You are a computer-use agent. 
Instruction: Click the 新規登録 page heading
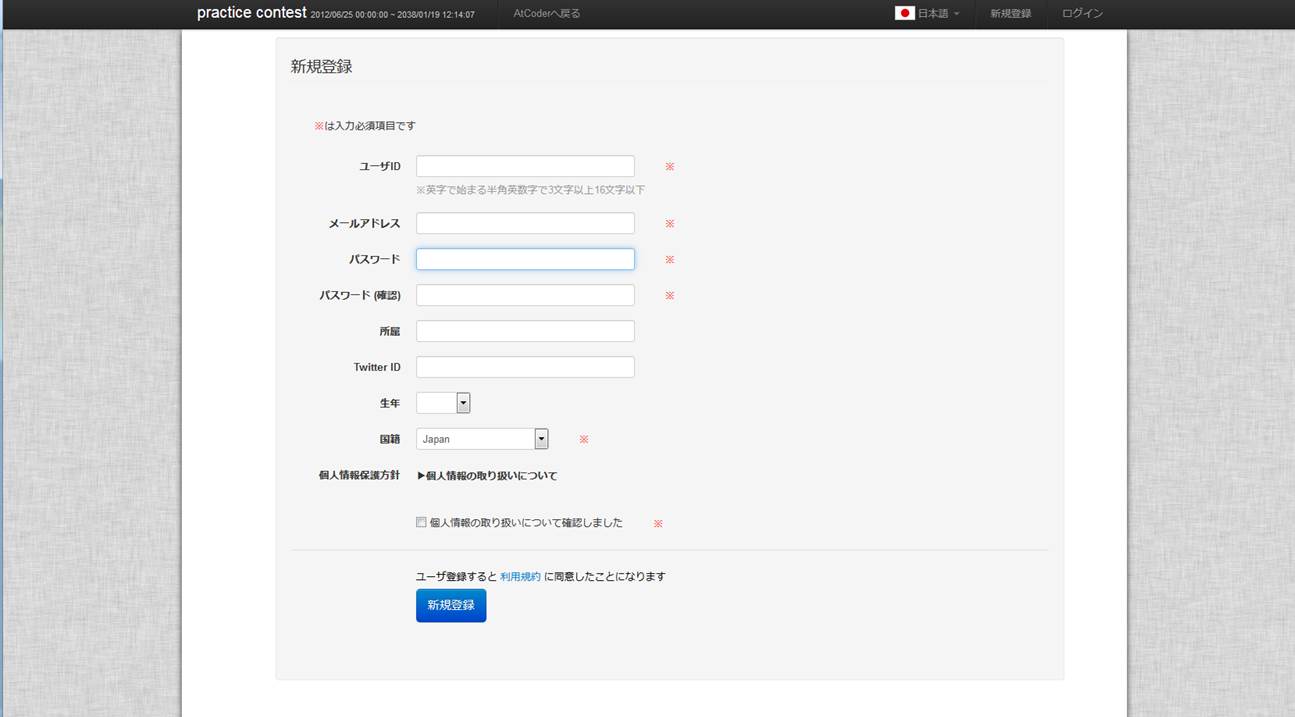(321, 67)
